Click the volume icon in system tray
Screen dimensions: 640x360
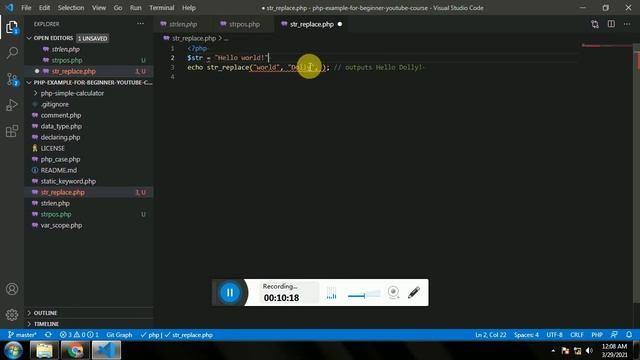click(x=589, y=351)
